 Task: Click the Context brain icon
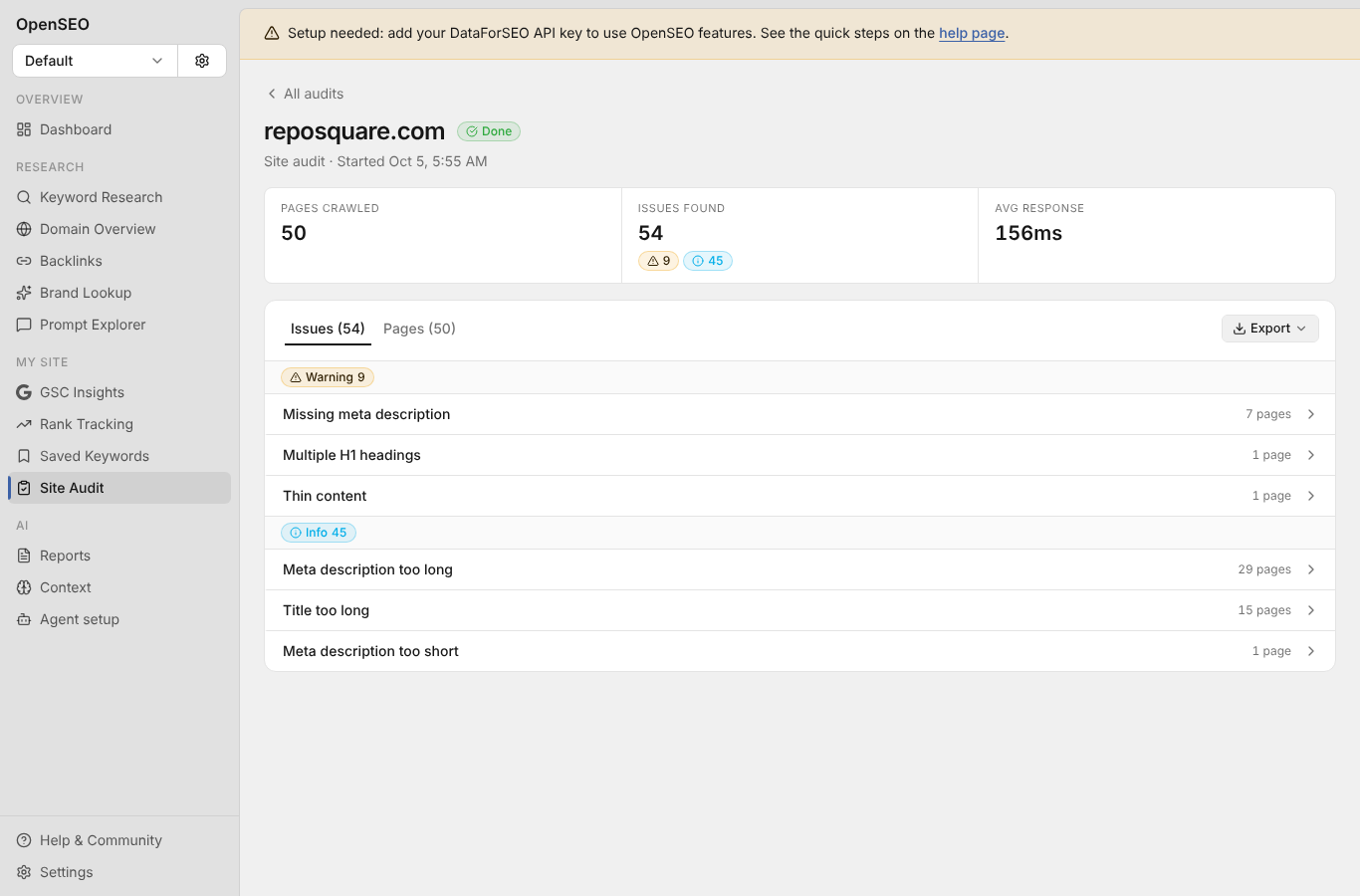(24, 587)
